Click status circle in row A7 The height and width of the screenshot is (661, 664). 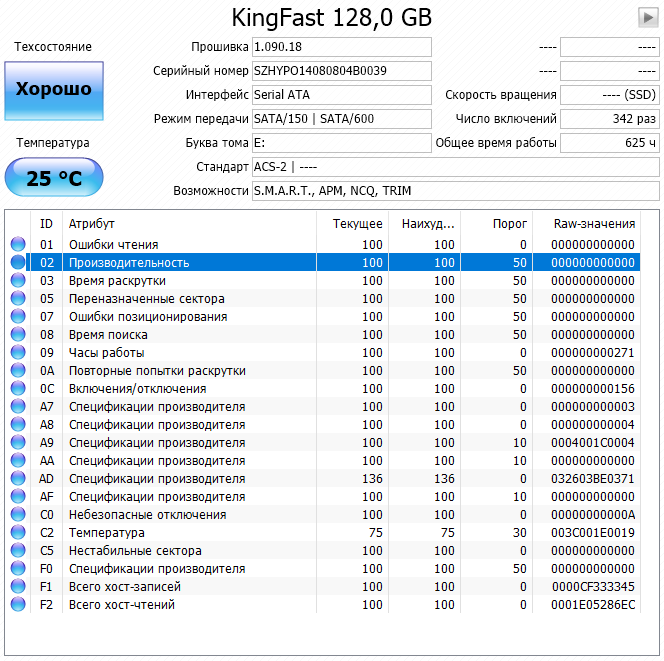pyautogui.click(x=18, y=406)
